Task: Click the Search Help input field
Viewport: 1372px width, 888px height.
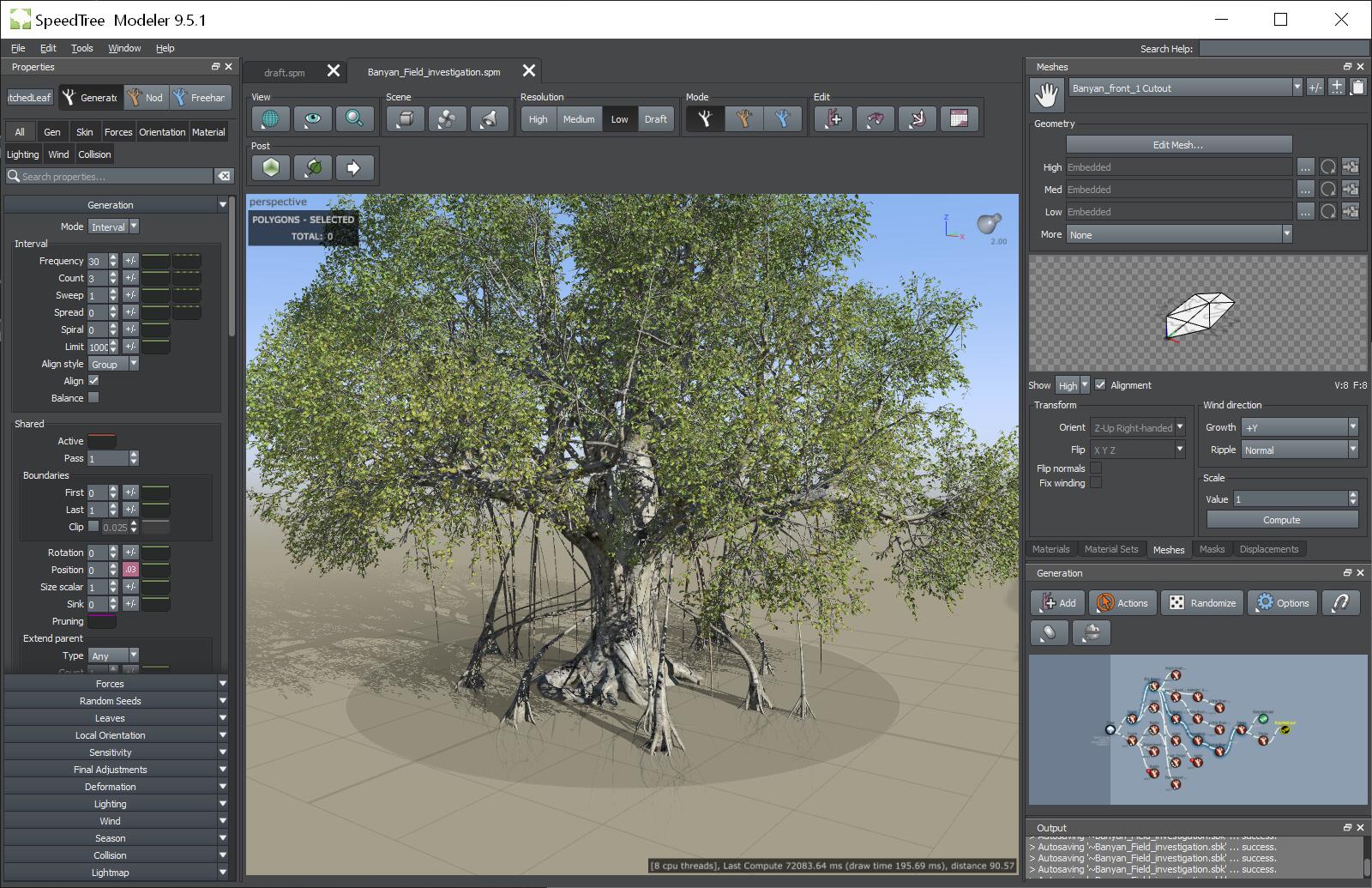Action: click(1283, 49)
